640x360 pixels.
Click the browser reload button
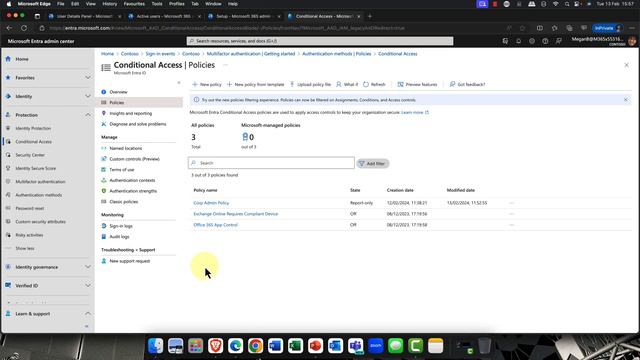pyautogui.click(x=24, y=28)
